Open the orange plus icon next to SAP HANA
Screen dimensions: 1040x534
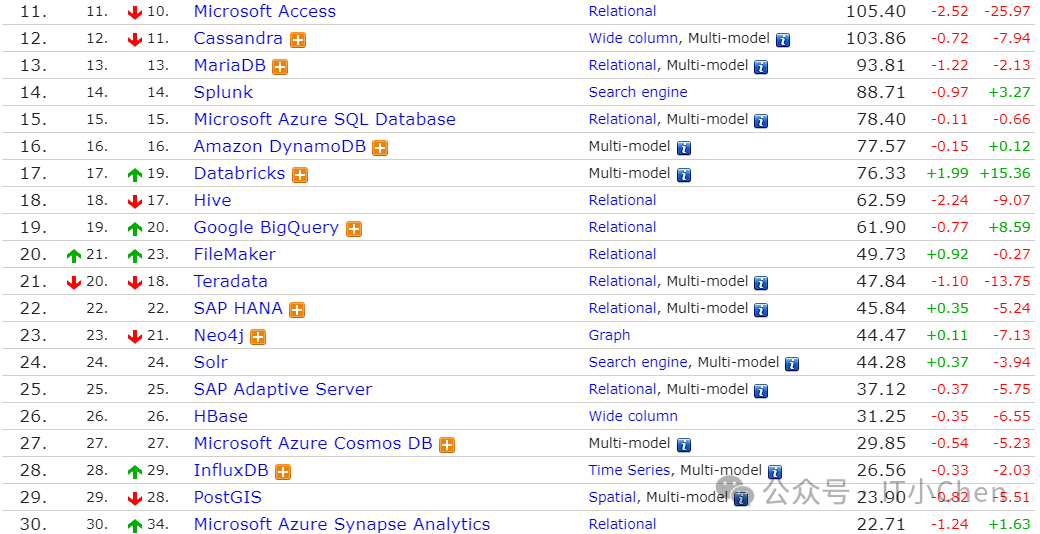297,310
